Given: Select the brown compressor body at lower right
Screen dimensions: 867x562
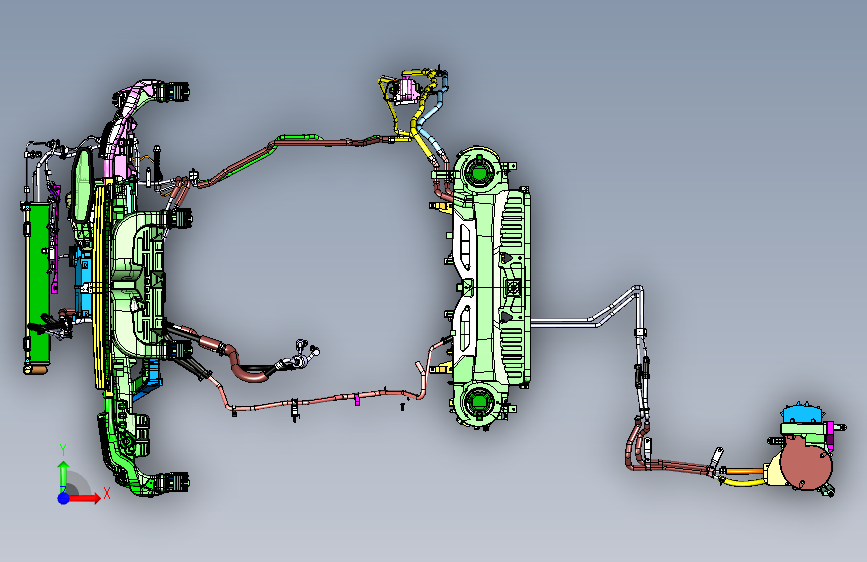Looking at the screenshot, I should tap(808, 463).
